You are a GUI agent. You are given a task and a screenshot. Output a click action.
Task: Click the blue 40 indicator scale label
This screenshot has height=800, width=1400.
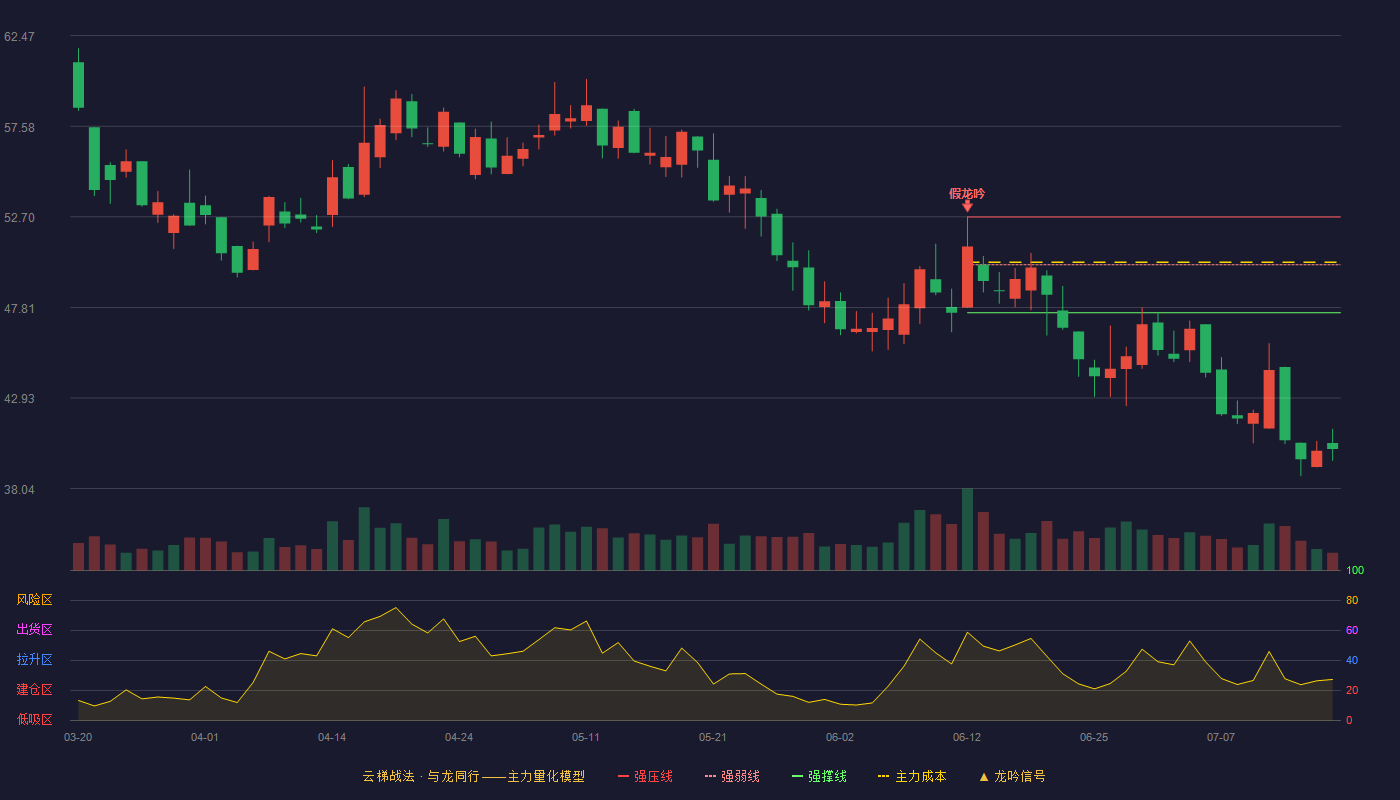(1352, 661)
